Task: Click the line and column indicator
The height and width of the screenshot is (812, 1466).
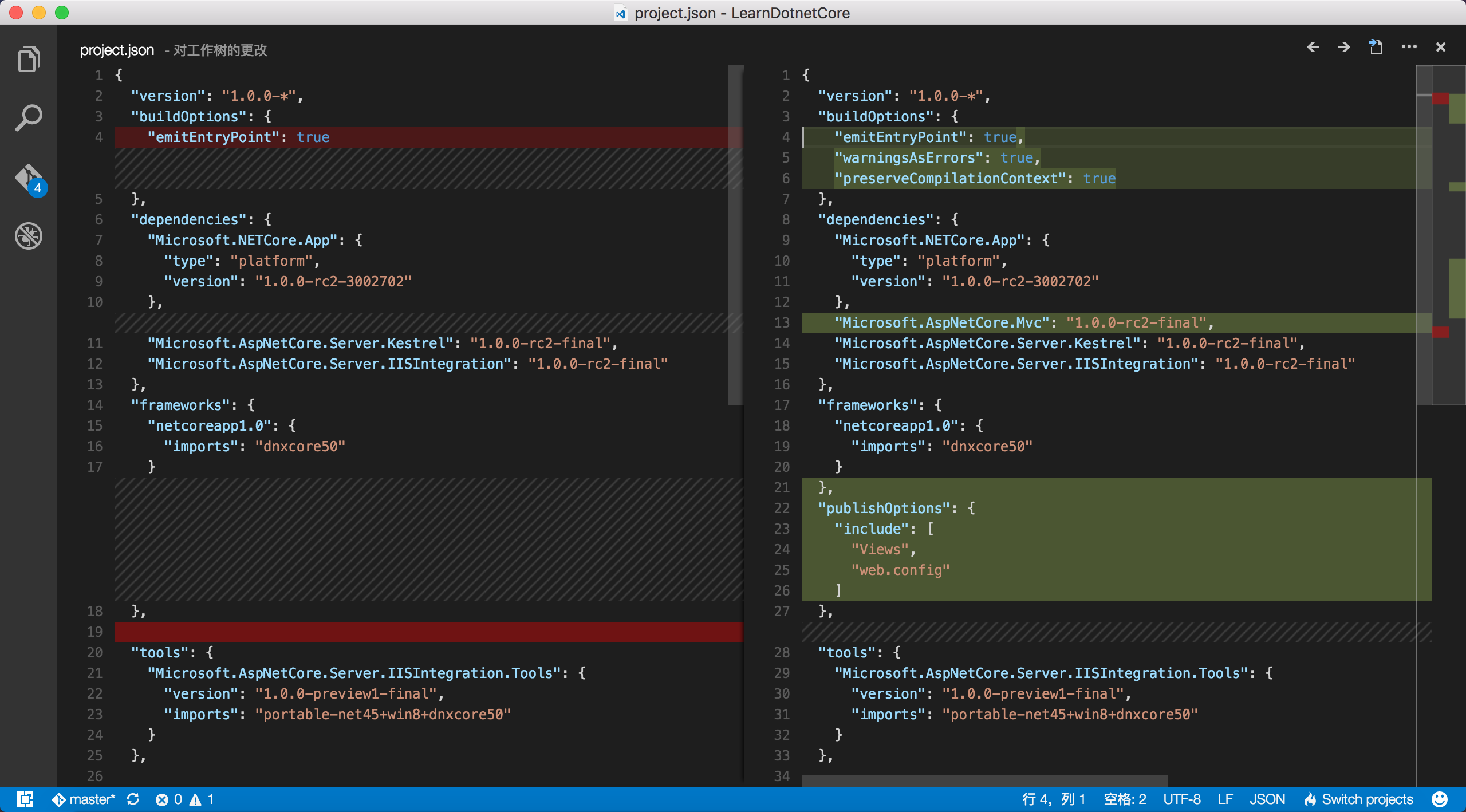Action: coord(1054,799)
